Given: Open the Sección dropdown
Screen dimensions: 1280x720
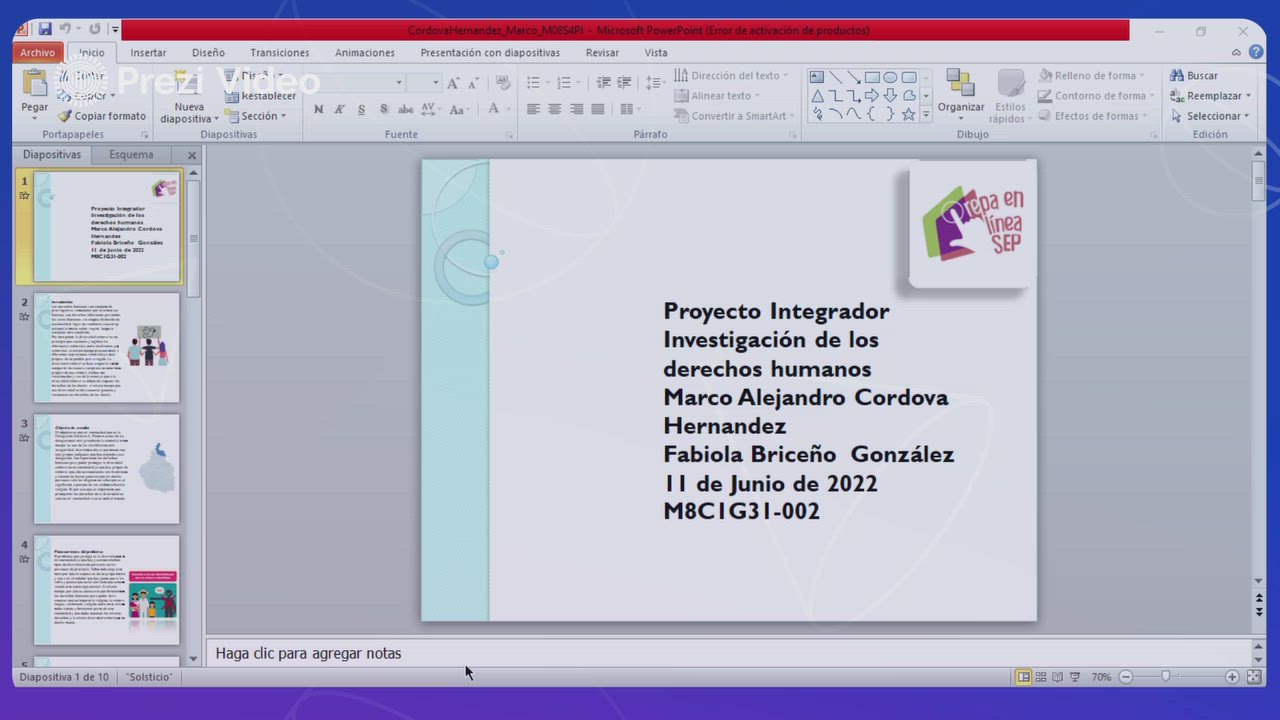Looking at the screenshot, I should pos(256,116).
